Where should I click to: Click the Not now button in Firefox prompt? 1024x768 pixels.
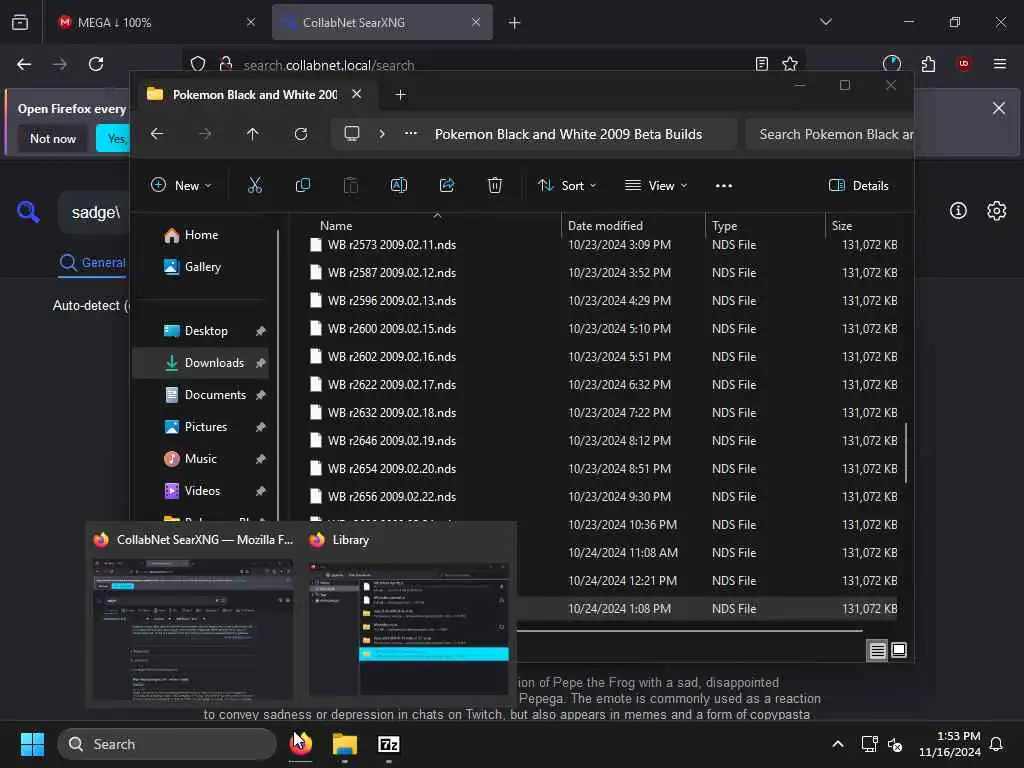click(53, 138)
